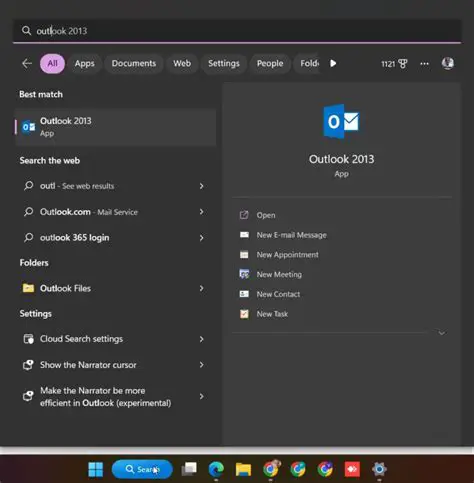The height and width of the screenshot is (483, 474).
Task: Click the user profile avatar
Action: coord(448,63)
